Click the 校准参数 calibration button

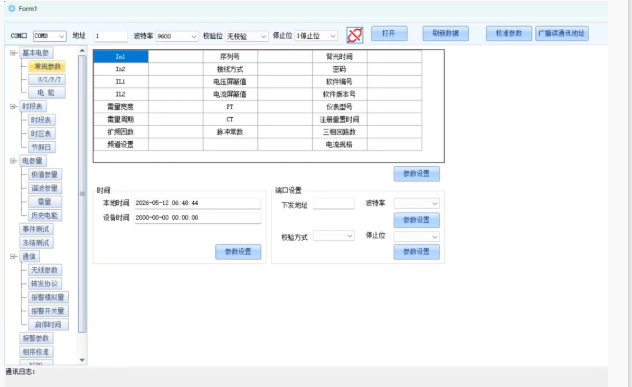(509, 33)
